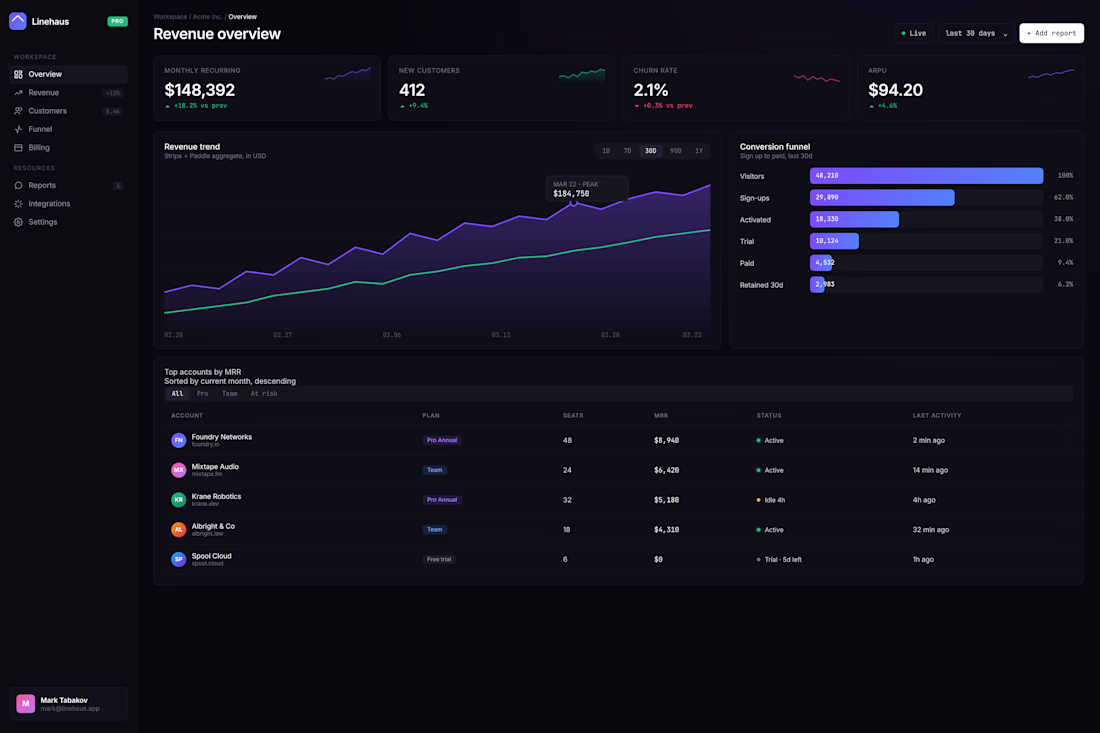Open the Billing sidebar menu item
Screen dimensions: 1100x733
pyautogui.click(x=69, y=147)
